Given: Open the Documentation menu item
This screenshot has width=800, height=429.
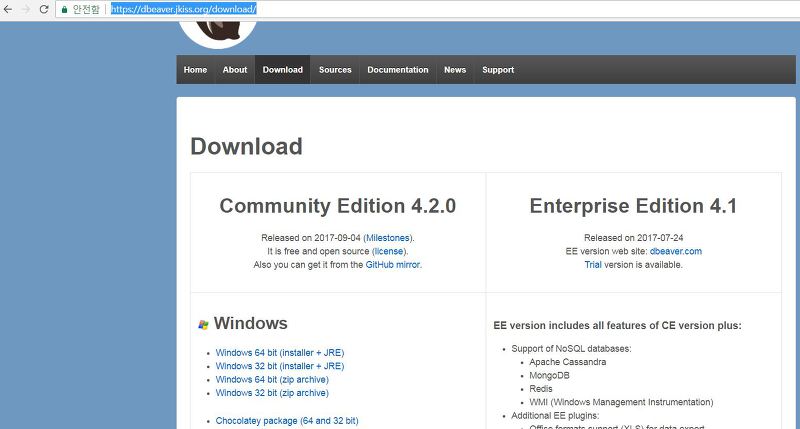Looking at the screenshot, I should click(398, 70).
